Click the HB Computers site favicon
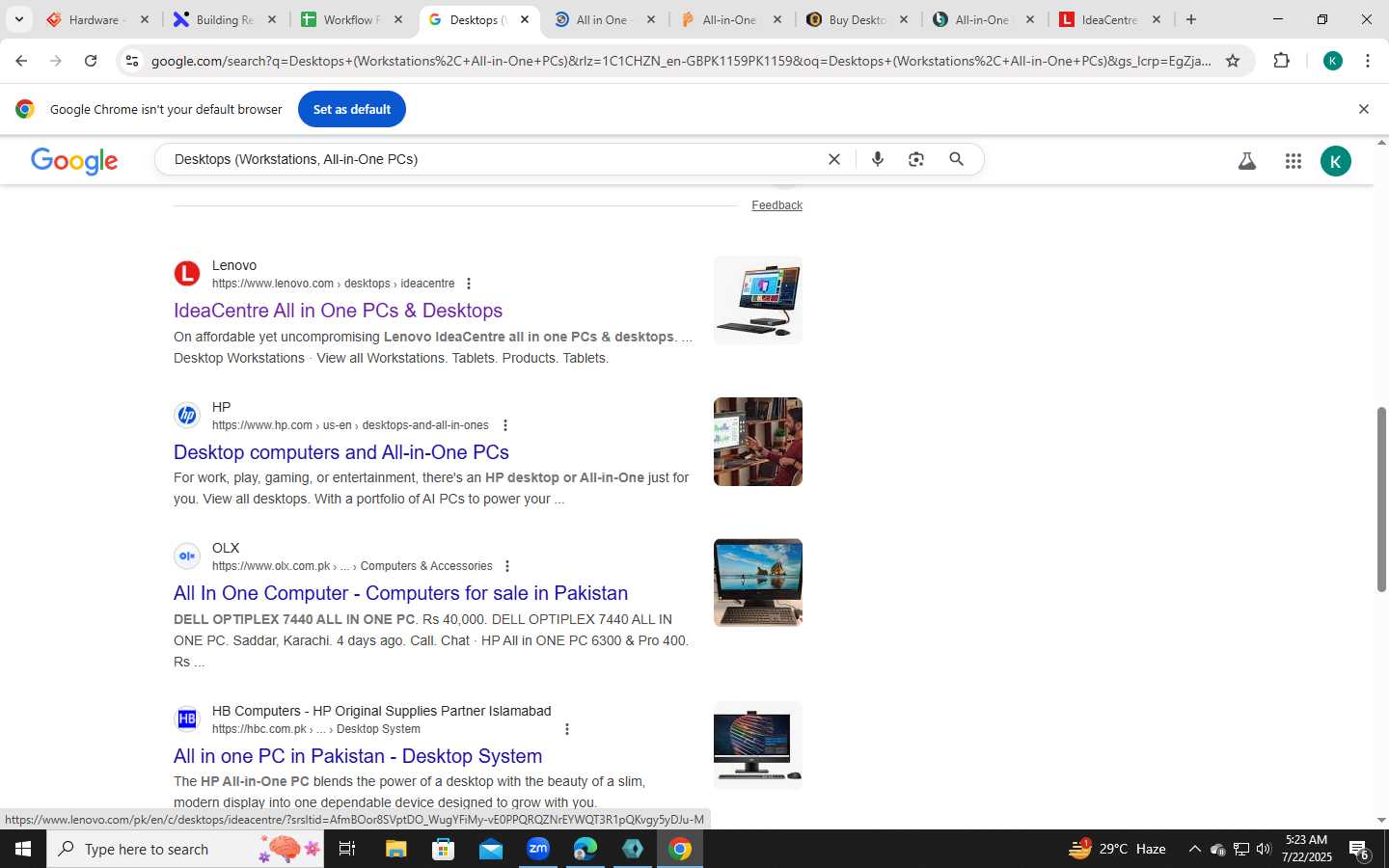This screenshot has width=1389, height=868. click(x=187, y=719)
